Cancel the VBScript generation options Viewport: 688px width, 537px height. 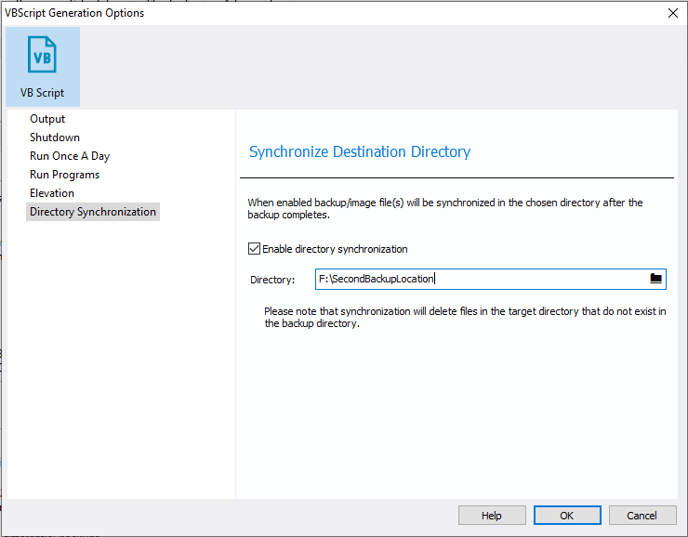point(642,515)
